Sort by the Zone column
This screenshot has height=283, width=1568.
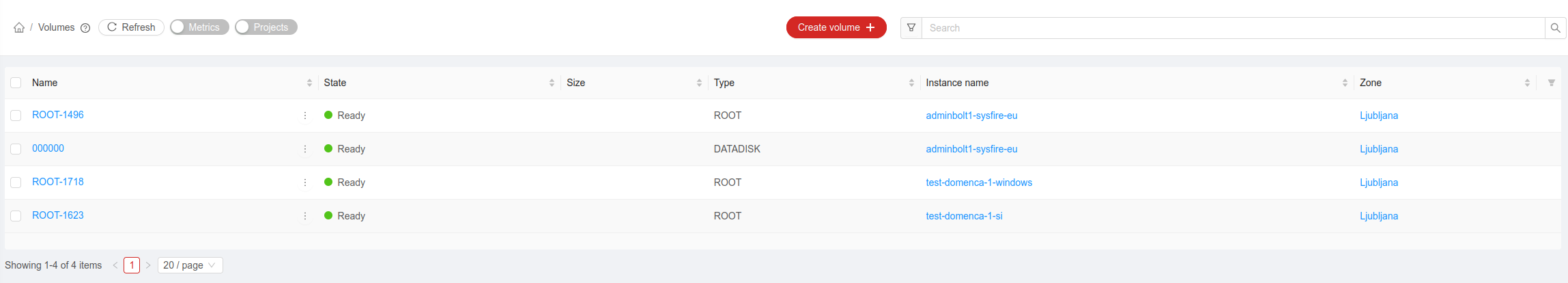(1527, 83)
